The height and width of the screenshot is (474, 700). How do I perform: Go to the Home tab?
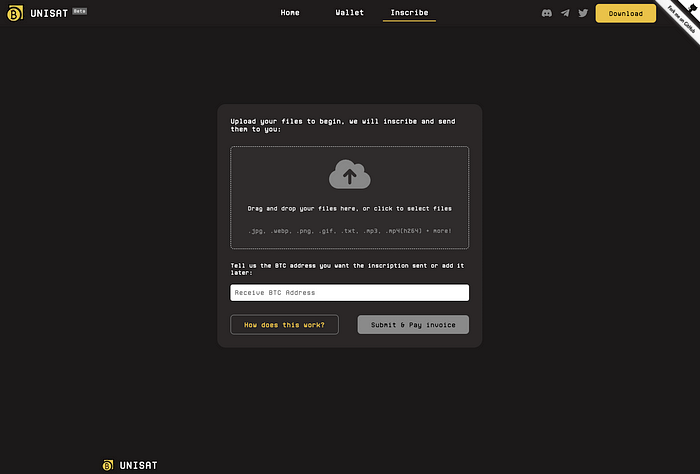click(290, 13)
